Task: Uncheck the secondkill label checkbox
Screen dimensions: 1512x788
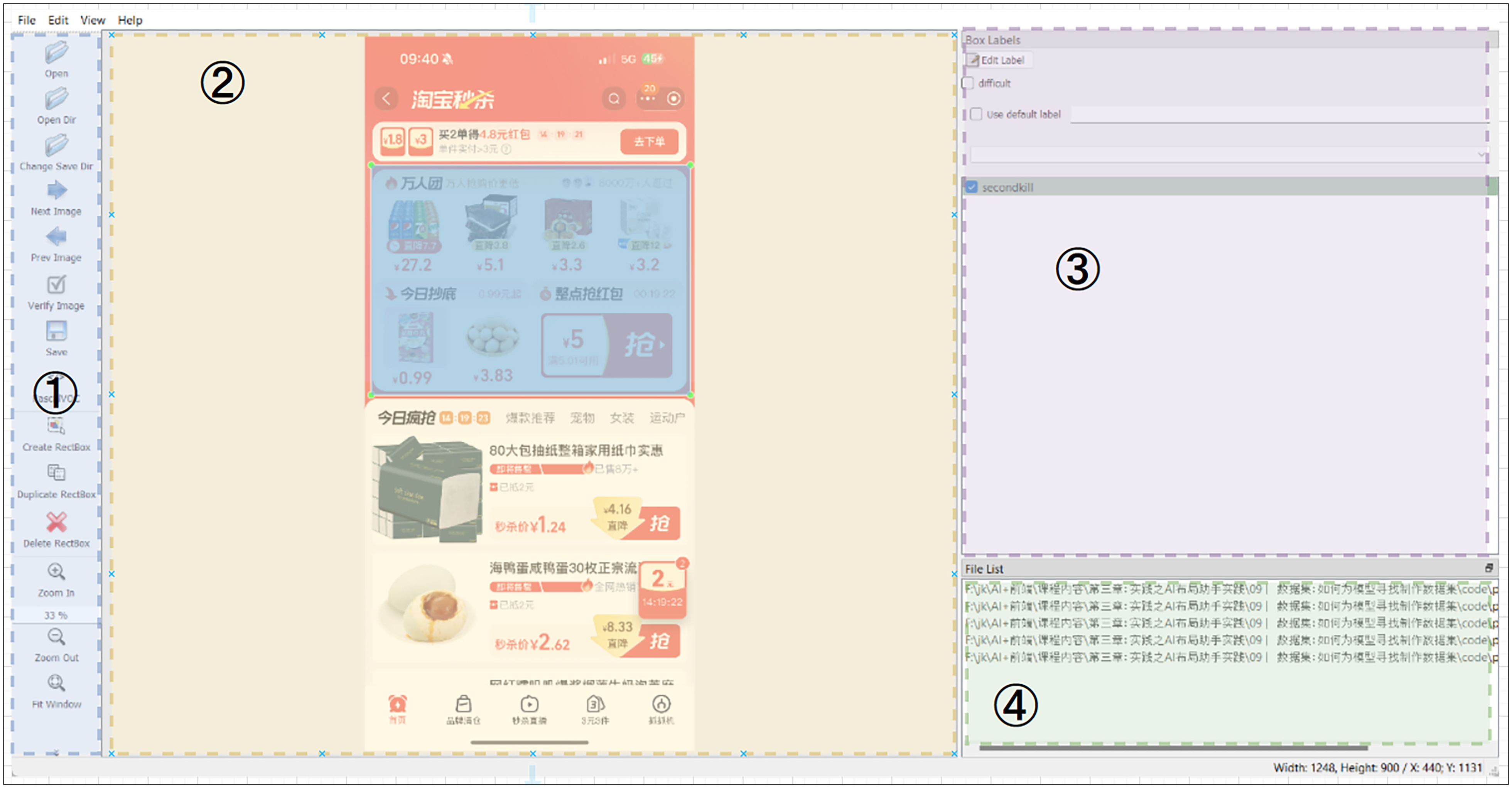Action: pyautogui.click(x=971, y=187)
